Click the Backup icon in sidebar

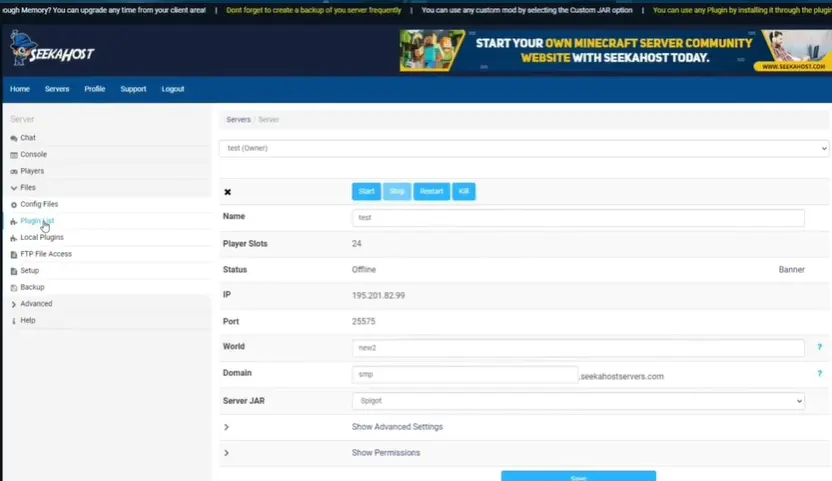click(x=14, y=288)
